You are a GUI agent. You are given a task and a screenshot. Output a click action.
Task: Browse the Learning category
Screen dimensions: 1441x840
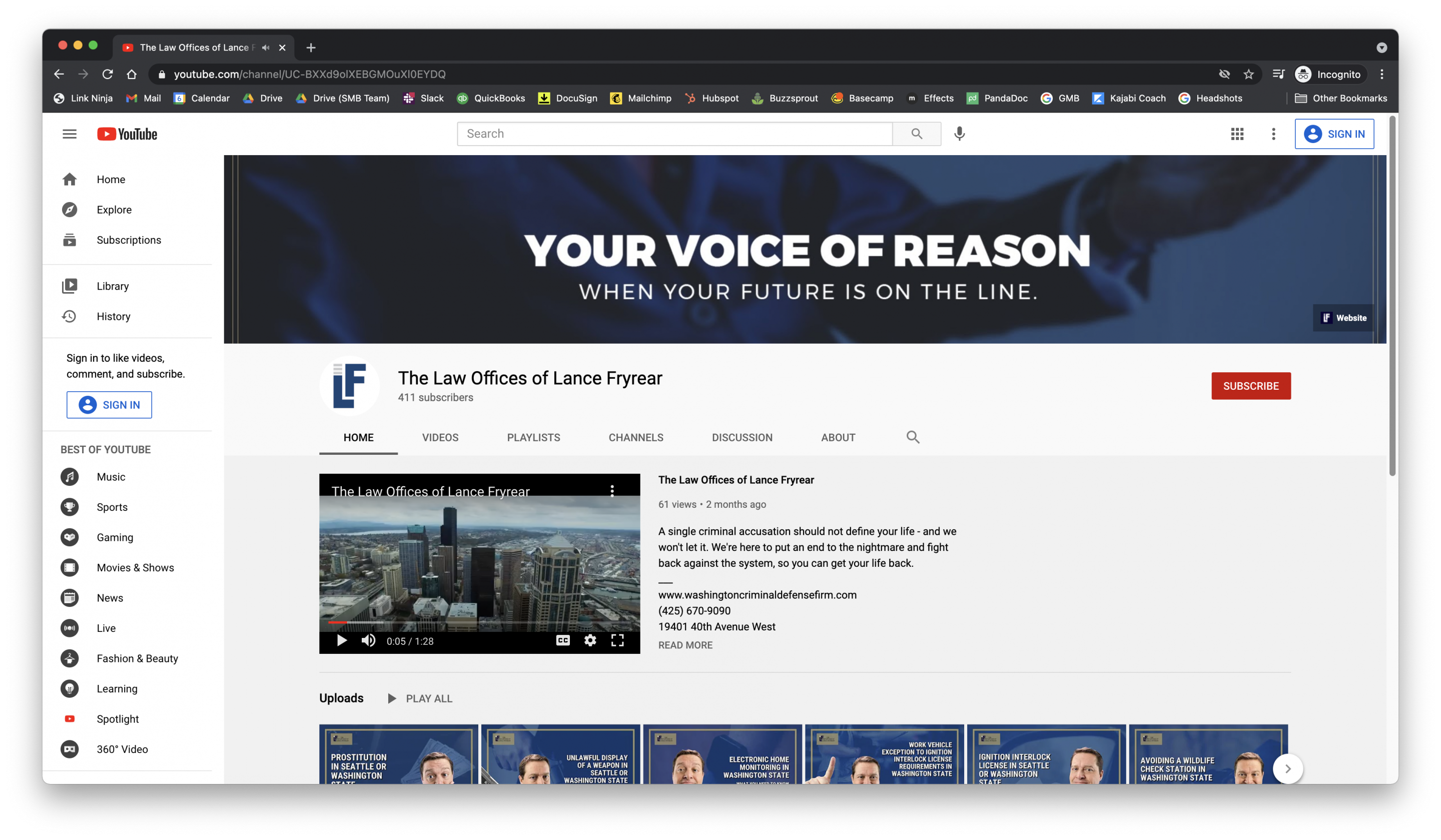(x=127, y=689)
